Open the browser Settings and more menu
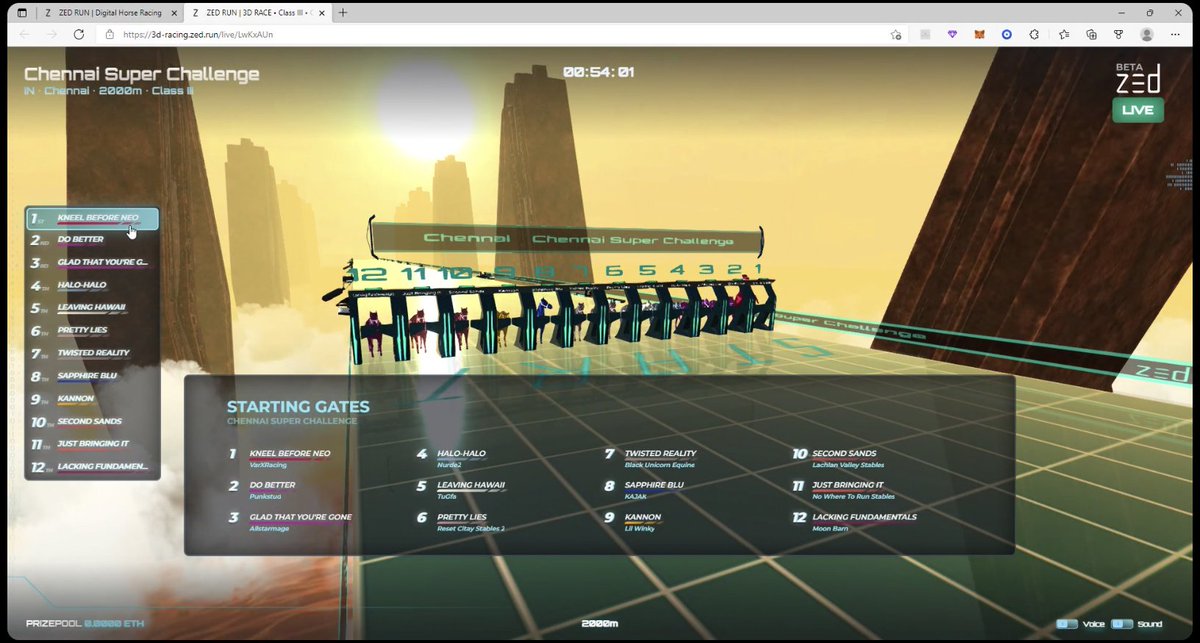 pos(1176,34)
